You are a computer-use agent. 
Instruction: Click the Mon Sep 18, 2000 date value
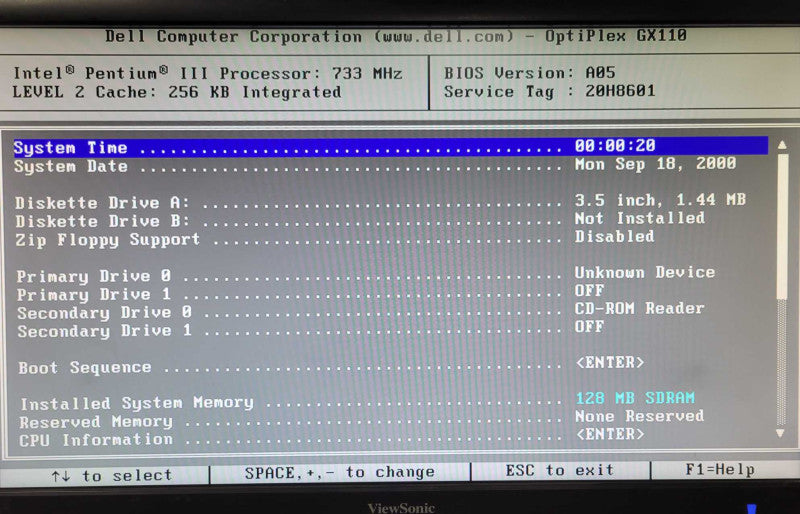tap(655, 164)
